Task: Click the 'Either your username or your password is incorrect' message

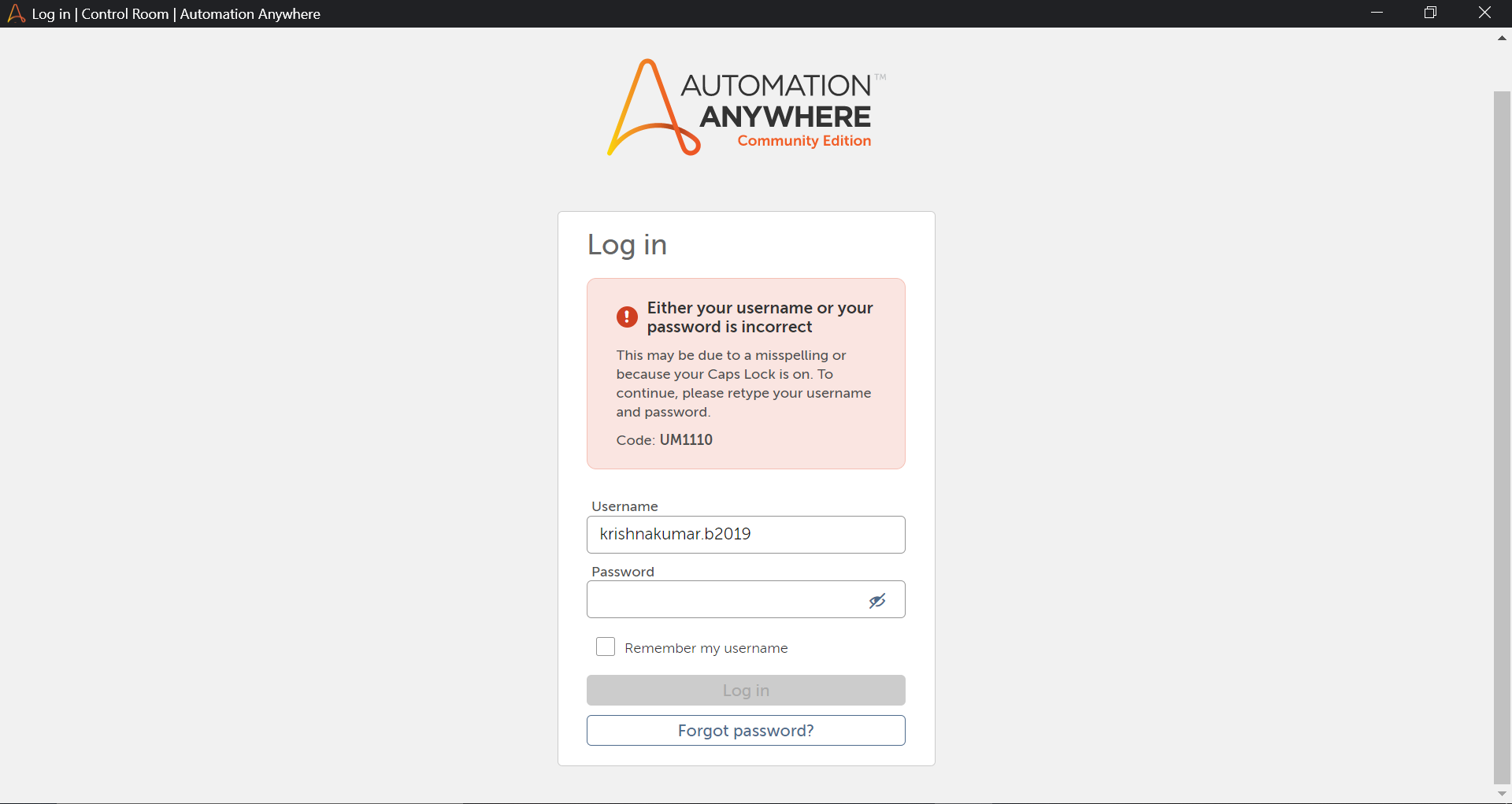Action: pos(760,317)
